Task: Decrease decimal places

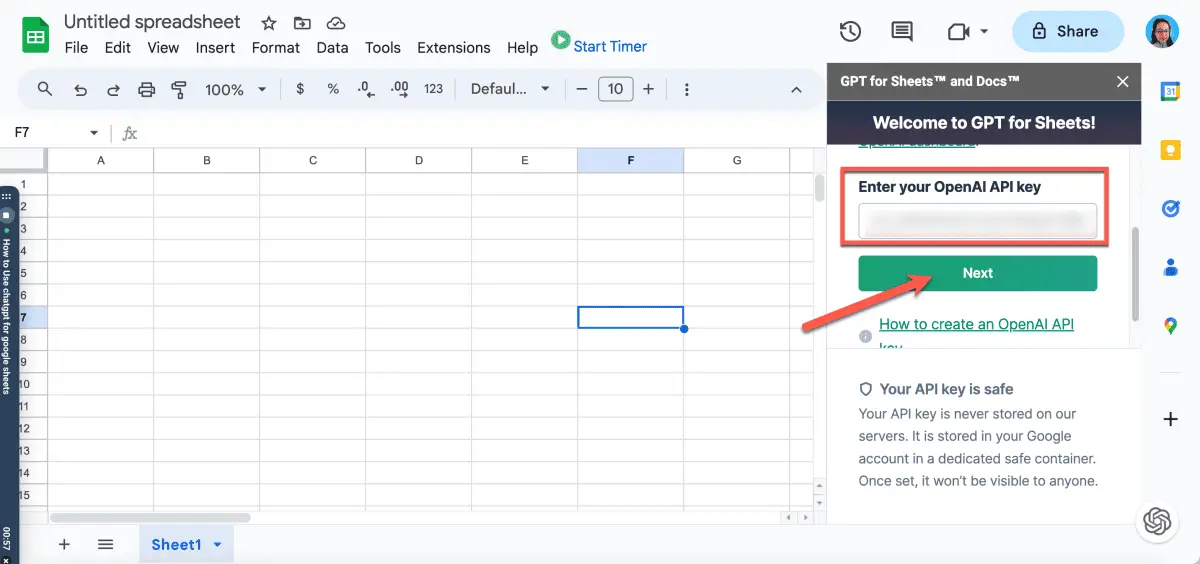Action: point(366,89)
